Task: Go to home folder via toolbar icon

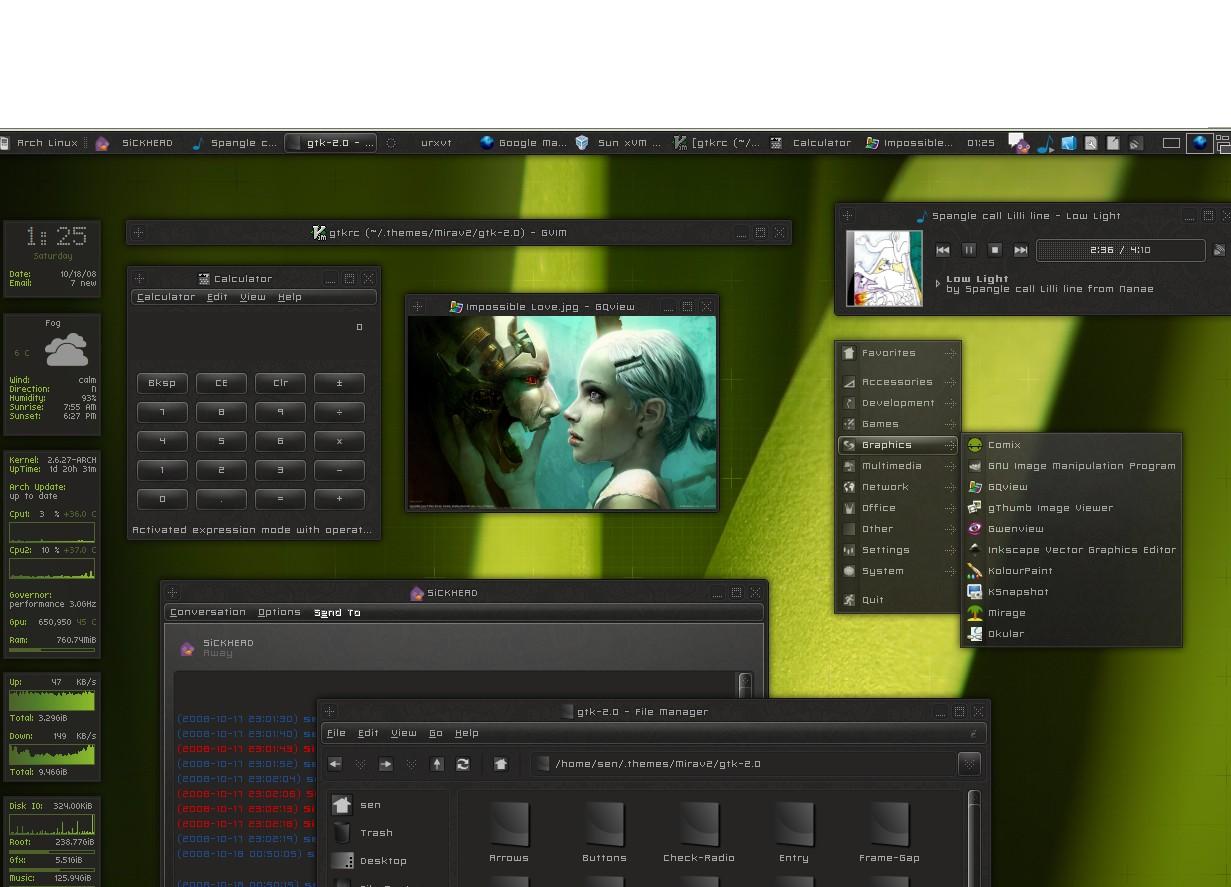Action: pos(501,764)
